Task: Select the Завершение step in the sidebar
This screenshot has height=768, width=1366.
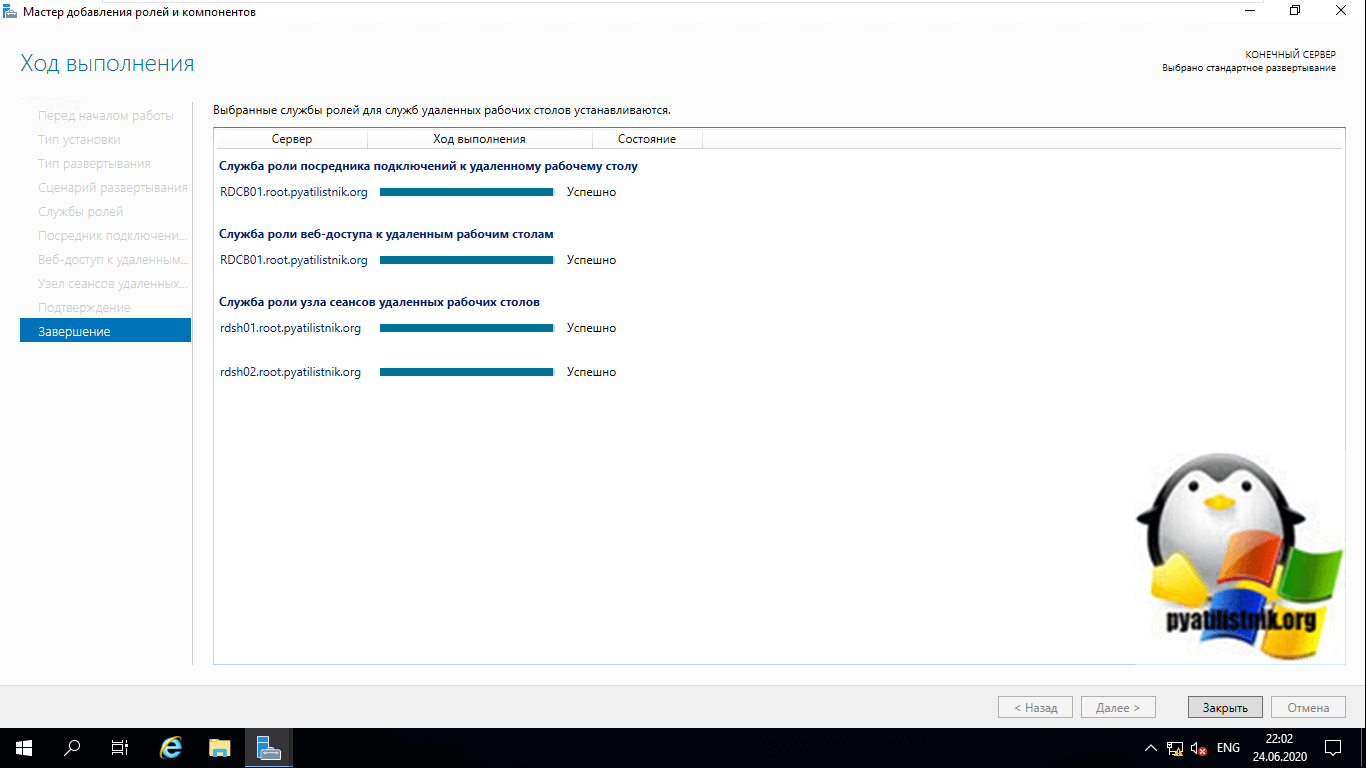Action: tap(105, 331)
